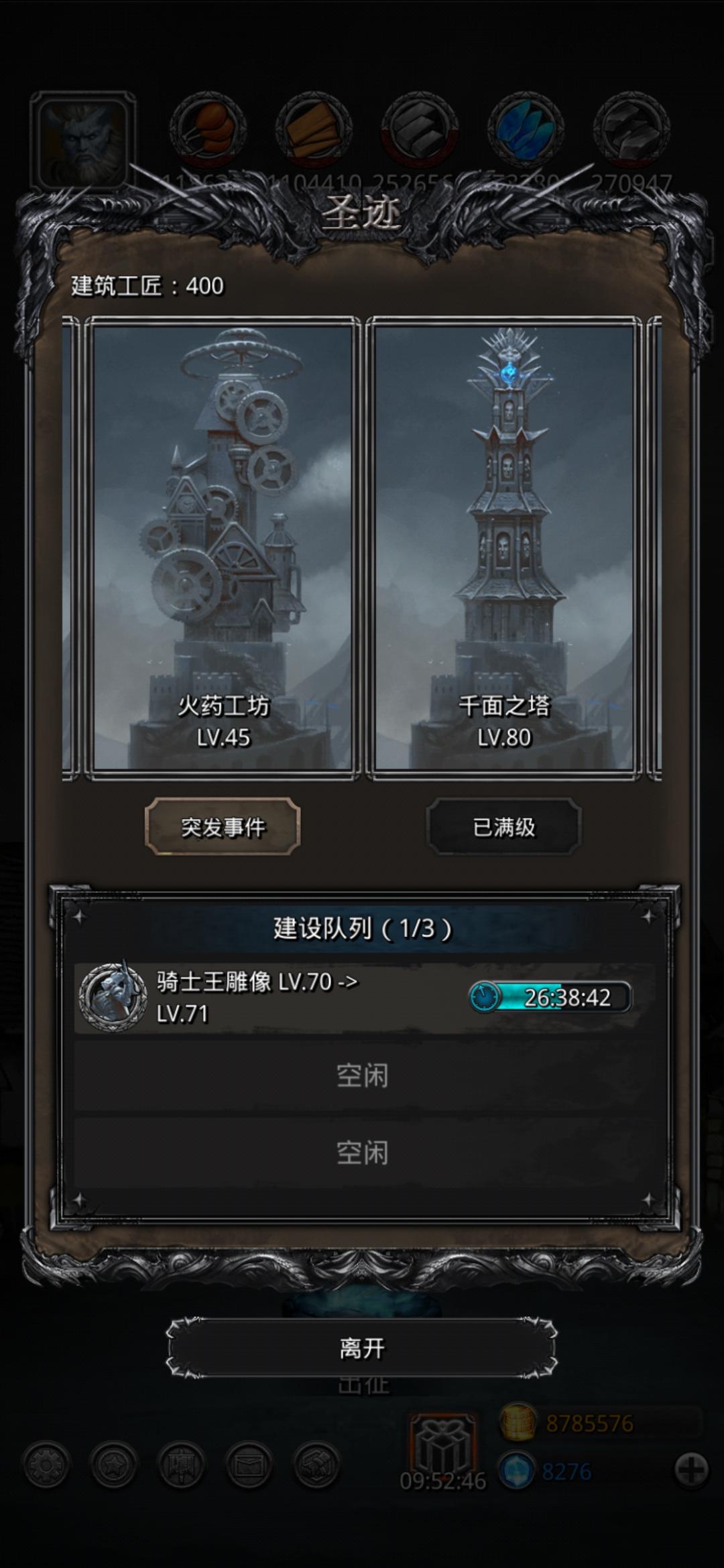This screenshot has width=724, height=1568.
Task: Select the 火药工坊 LV.45 building card
Action: pyautogui.click(x=223, y=548)
